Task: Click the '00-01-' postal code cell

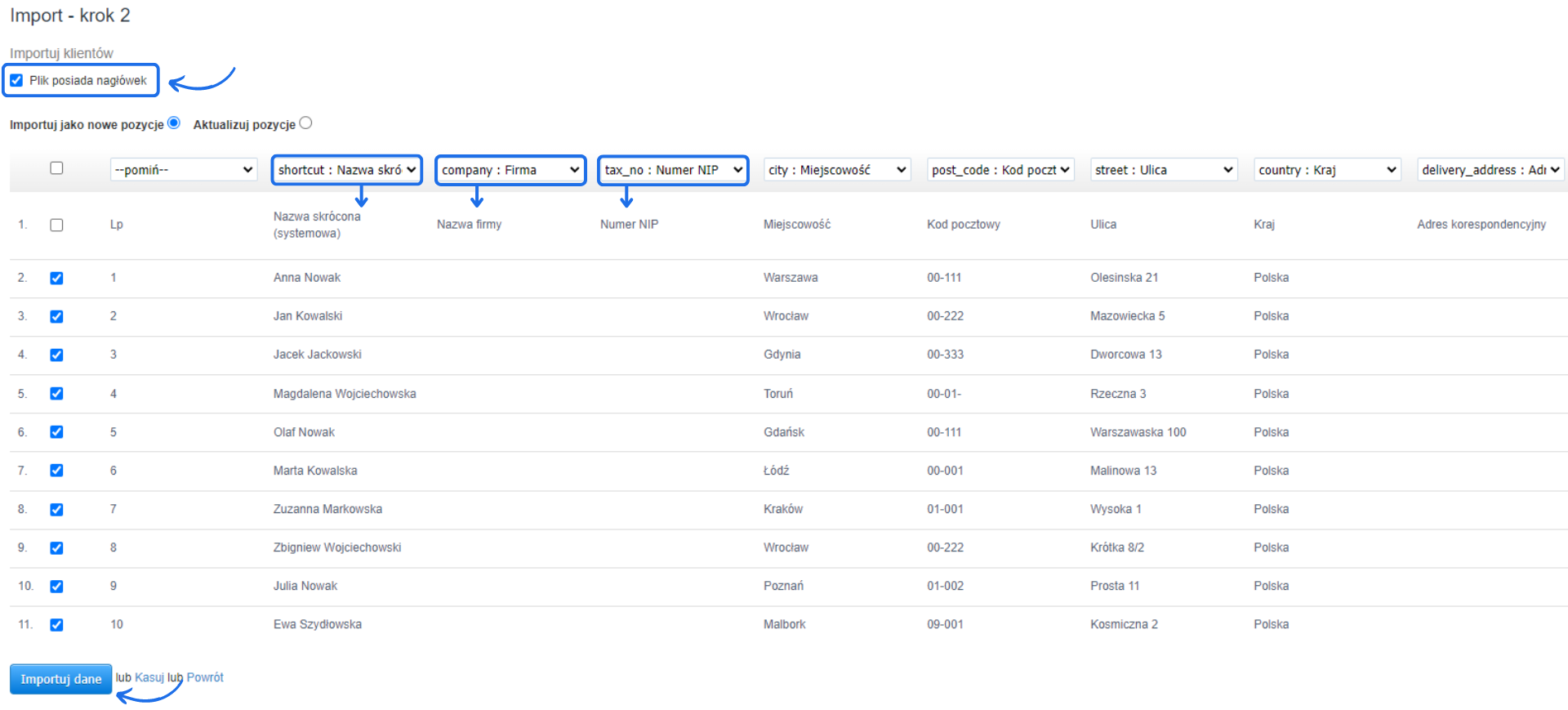Action: tap(944, 394)
